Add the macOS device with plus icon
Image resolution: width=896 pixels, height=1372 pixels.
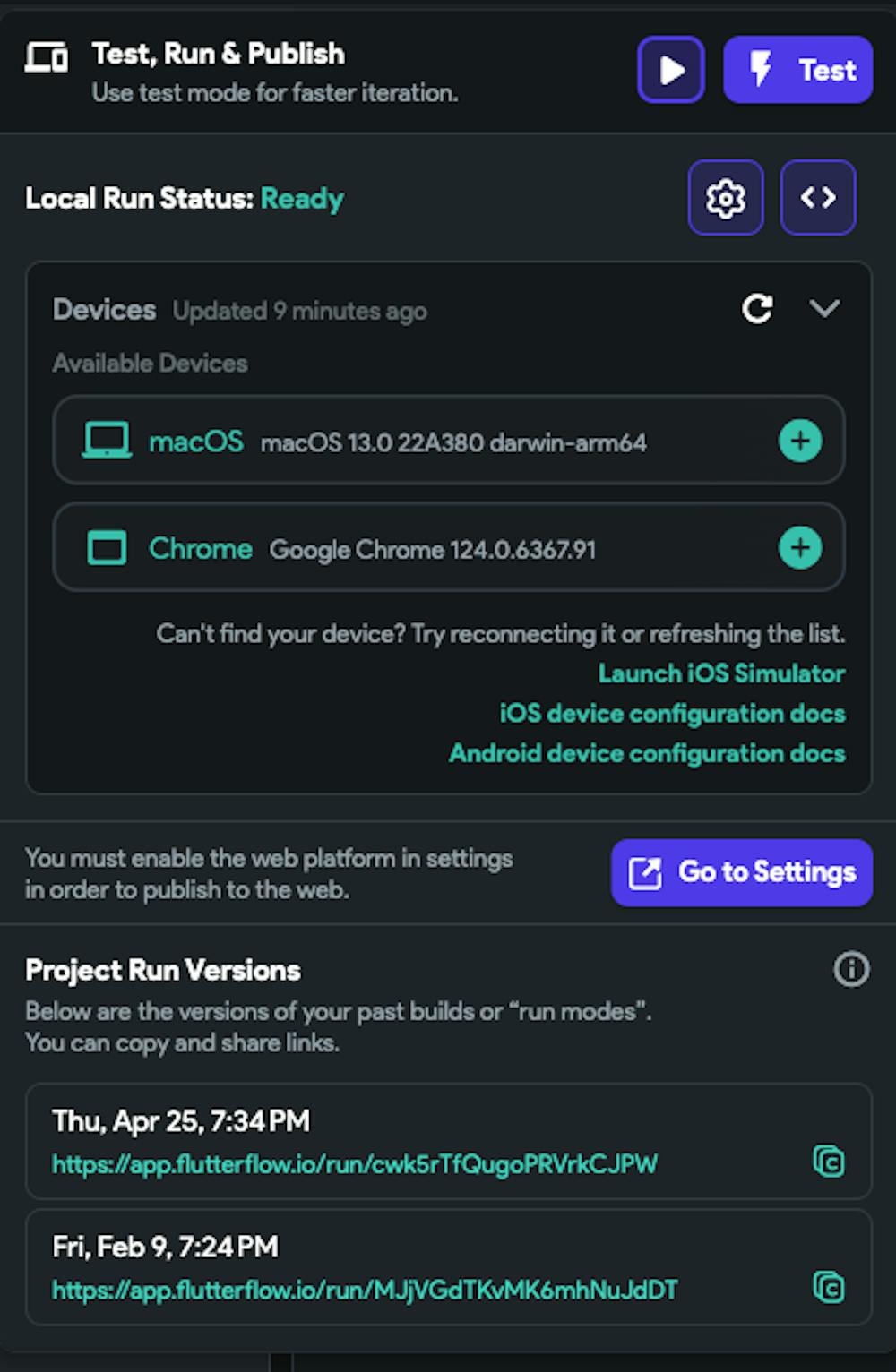[x=800, y=441]
